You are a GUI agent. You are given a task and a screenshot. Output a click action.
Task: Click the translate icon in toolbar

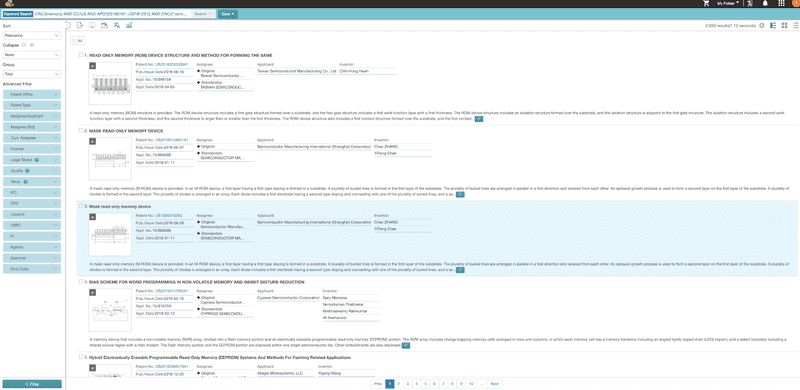(117, 25)
